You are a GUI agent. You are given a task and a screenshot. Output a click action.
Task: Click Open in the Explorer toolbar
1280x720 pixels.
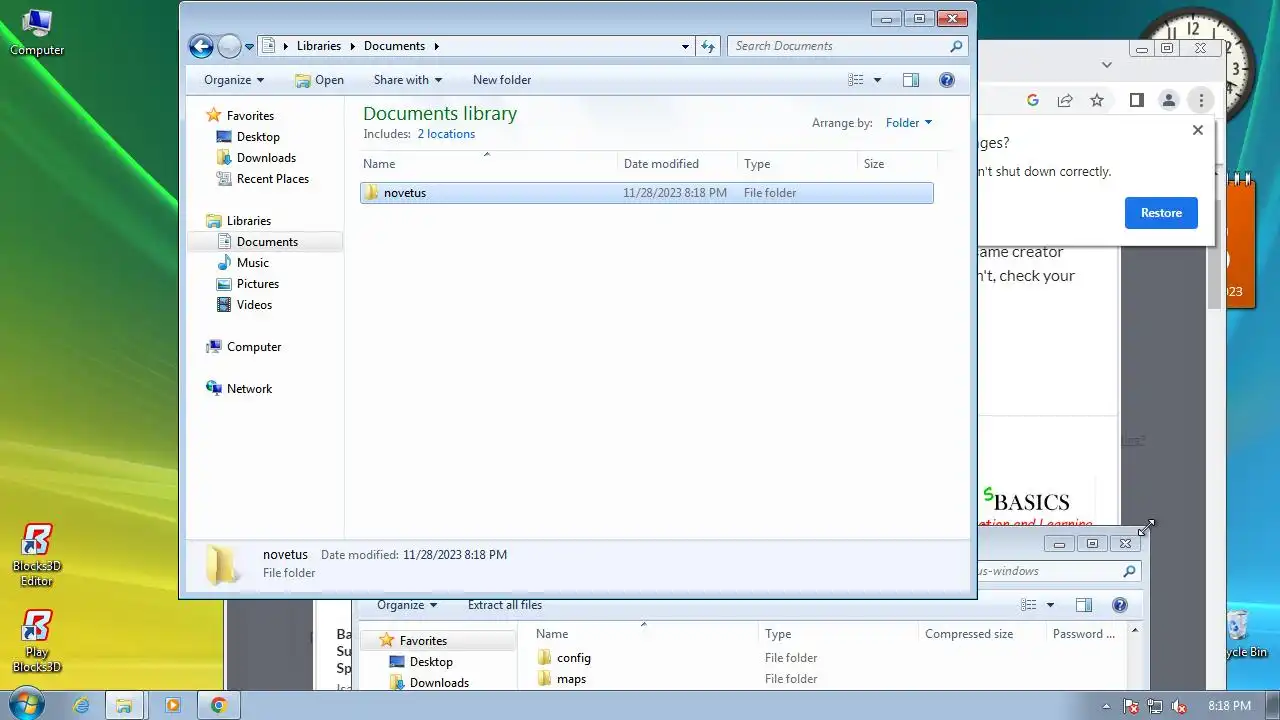tap(319, 80)
